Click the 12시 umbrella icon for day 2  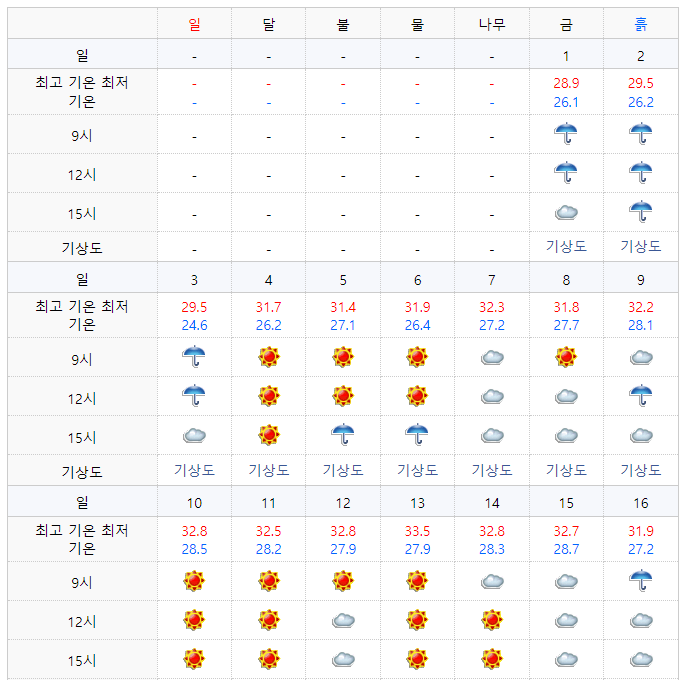640,173
